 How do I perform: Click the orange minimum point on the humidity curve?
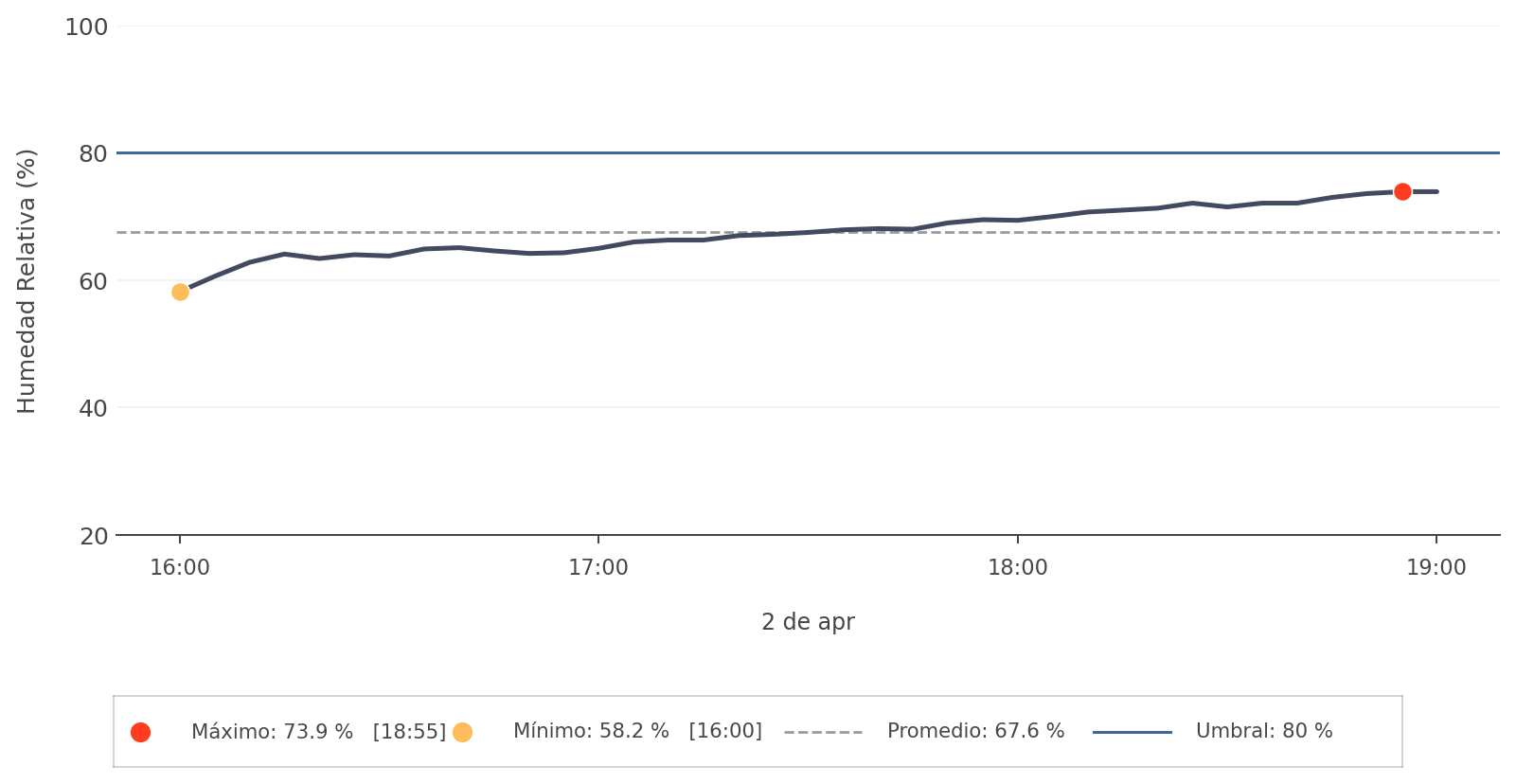point(180,292)
